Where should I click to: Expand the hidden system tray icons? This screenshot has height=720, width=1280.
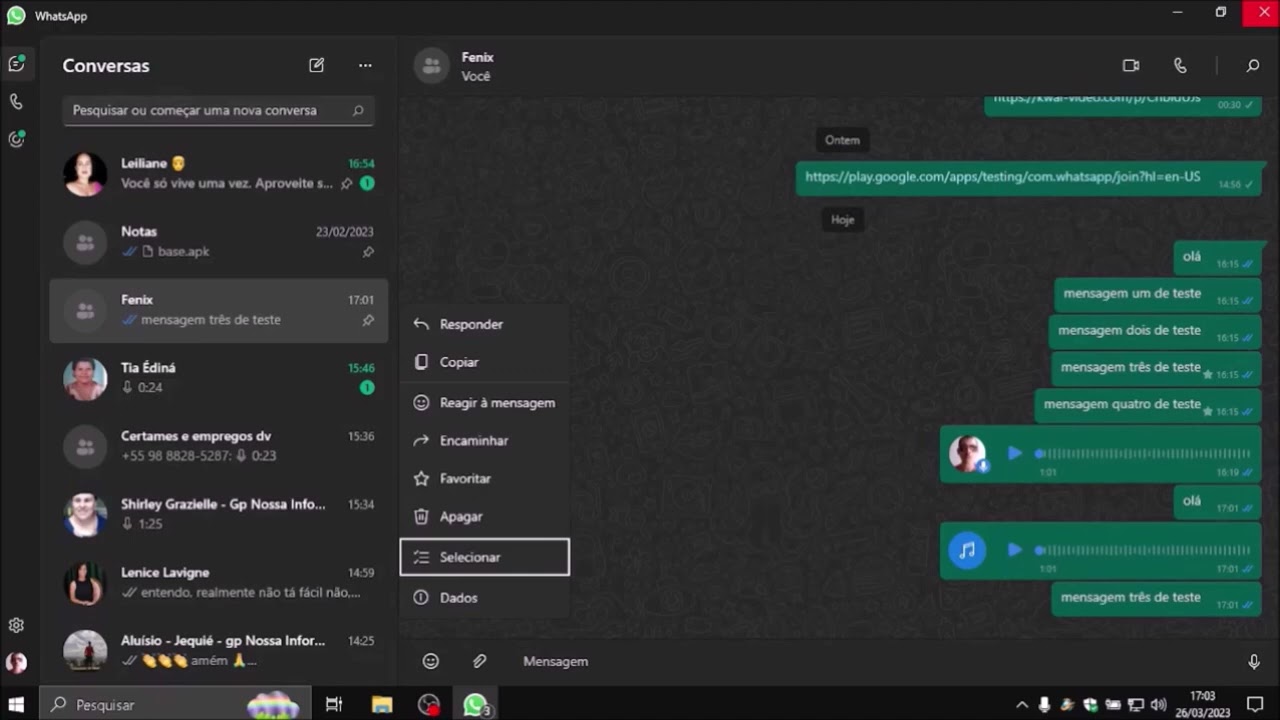pyautogui.click(x=1022, y=705)
